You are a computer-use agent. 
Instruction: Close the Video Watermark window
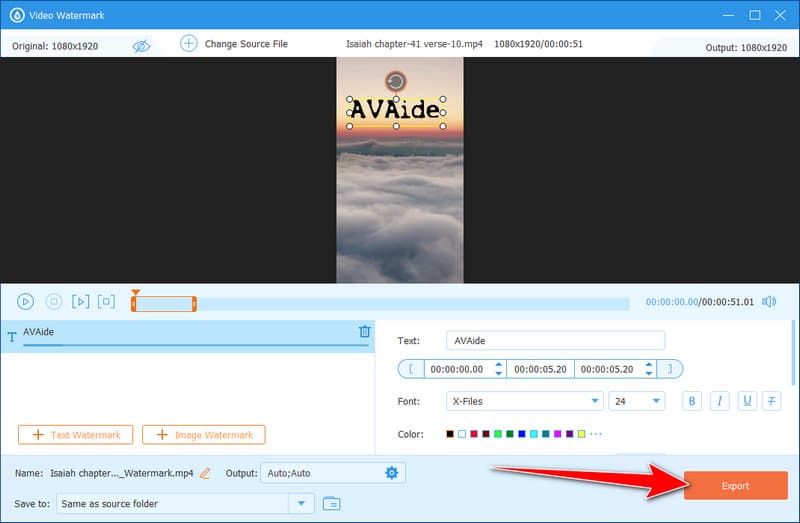coord(780,15)
